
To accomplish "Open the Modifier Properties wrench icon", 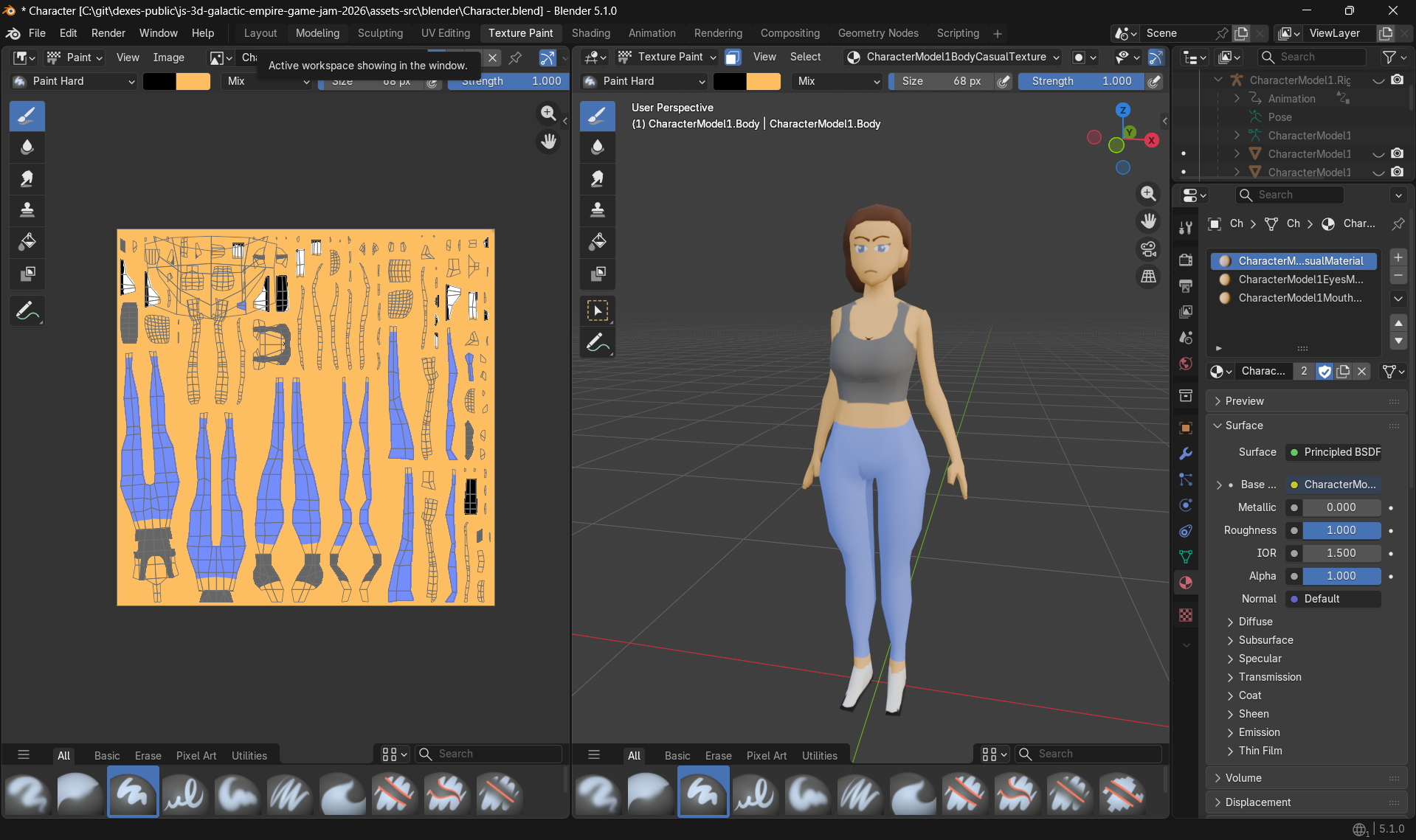I will [1185, 454].
